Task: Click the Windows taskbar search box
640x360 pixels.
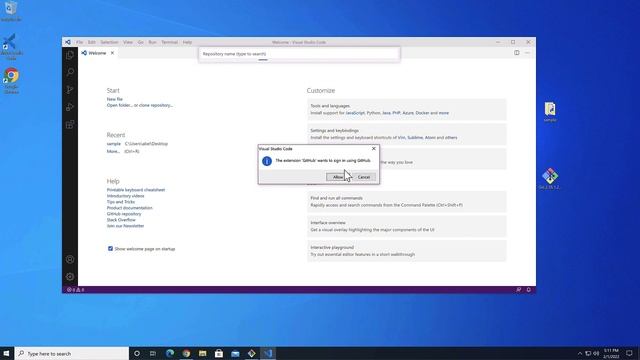Action: 72,353
